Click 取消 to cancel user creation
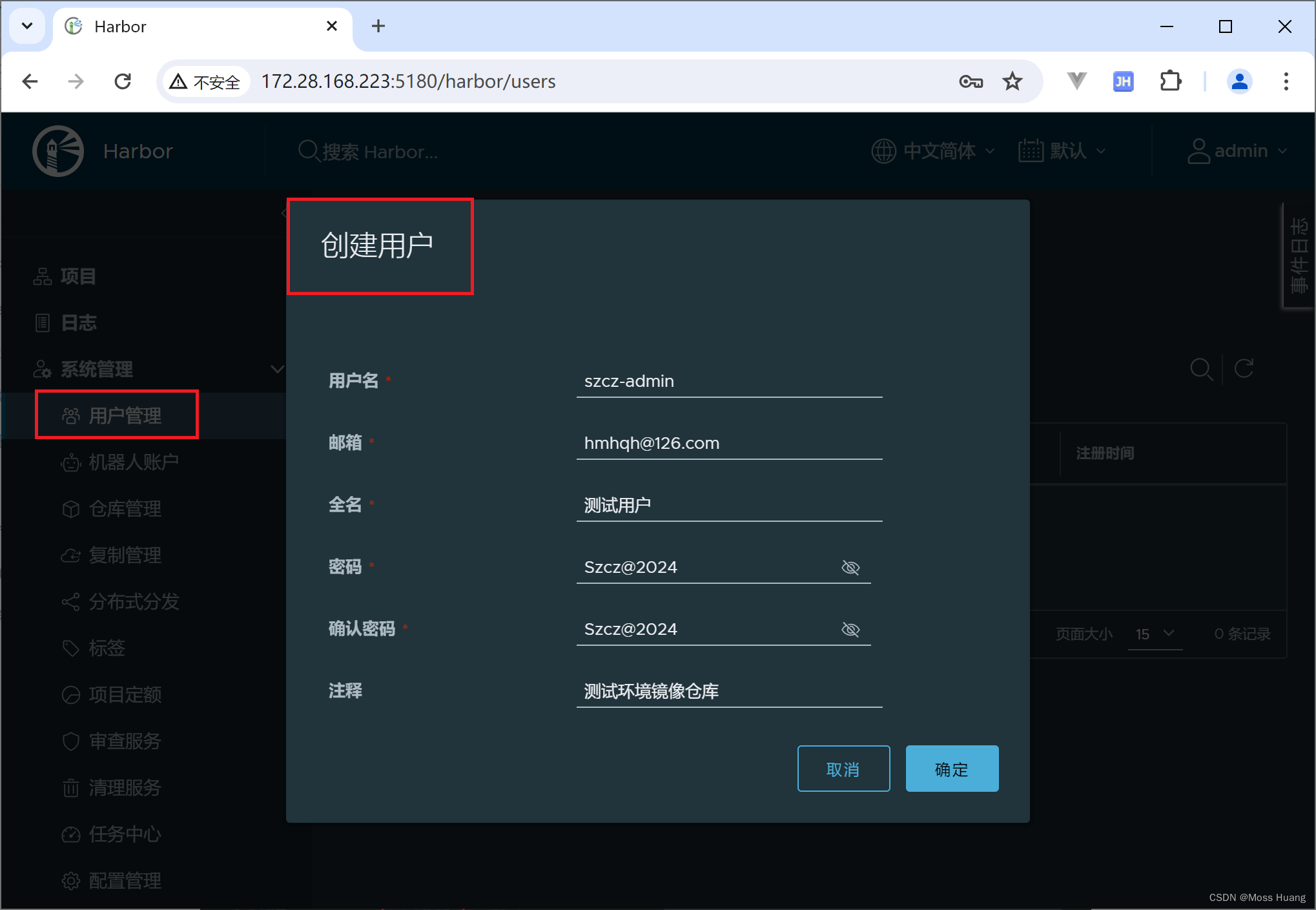Screen dimensions: 1316x910 coord(843,769)
